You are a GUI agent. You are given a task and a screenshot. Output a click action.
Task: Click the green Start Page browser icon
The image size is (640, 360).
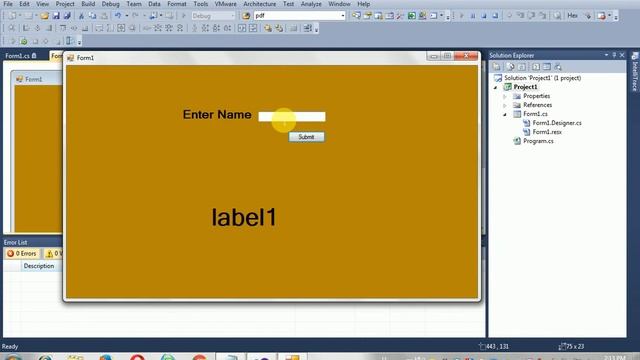[411, 16]
